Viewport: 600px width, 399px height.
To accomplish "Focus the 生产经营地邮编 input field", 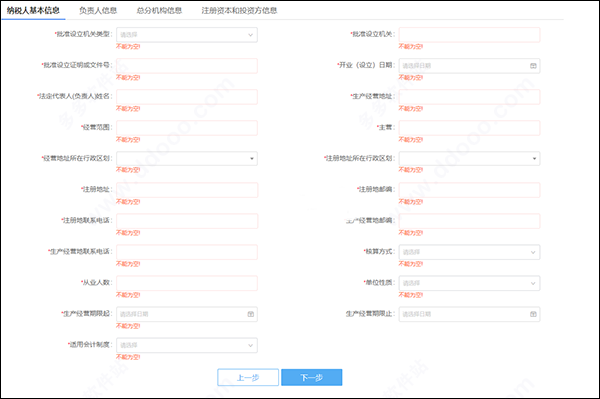I will tap(469, 221).
